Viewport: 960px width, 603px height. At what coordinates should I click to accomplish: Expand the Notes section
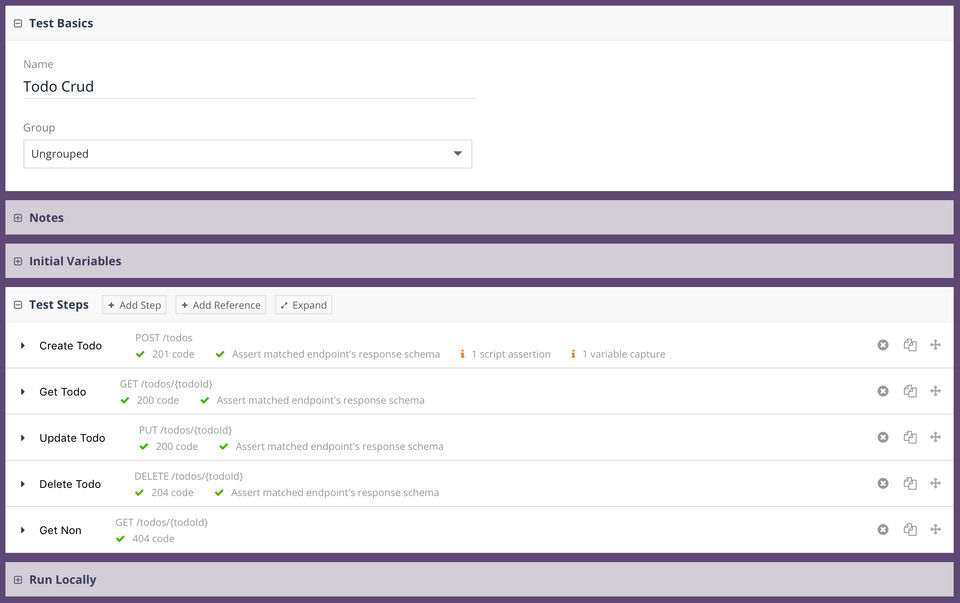[18, 218]
